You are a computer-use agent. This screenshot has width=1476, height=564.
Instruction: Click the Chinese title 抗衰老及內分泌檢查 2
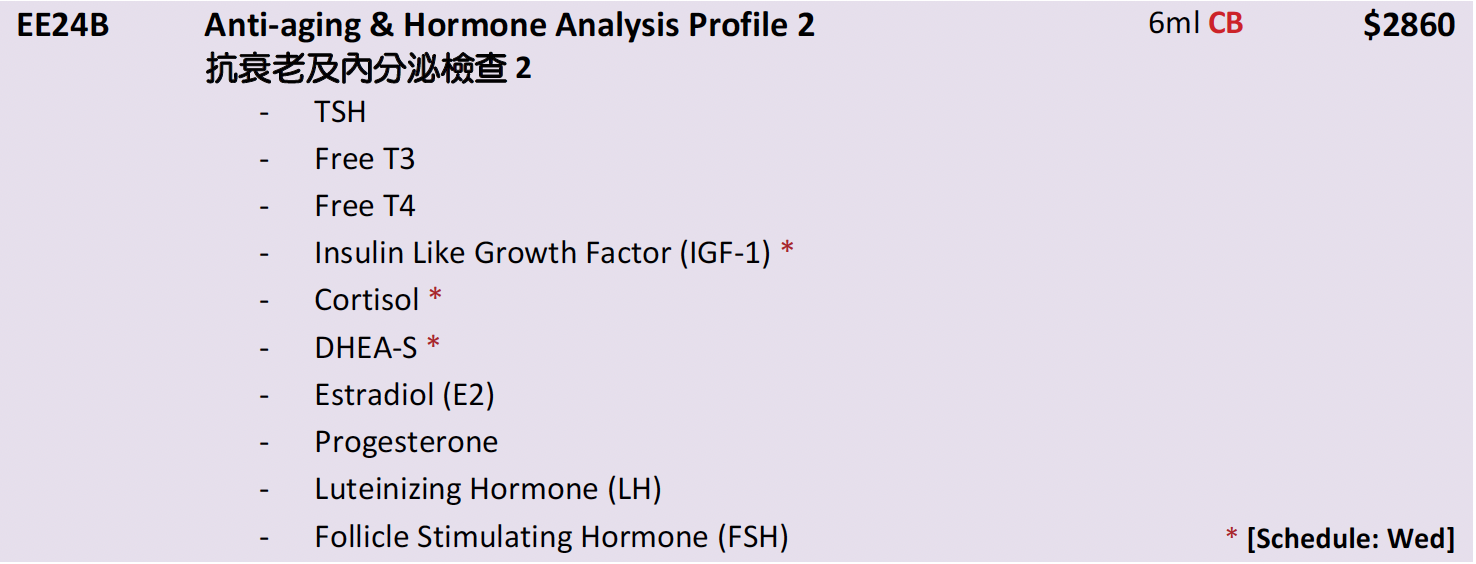367,70
